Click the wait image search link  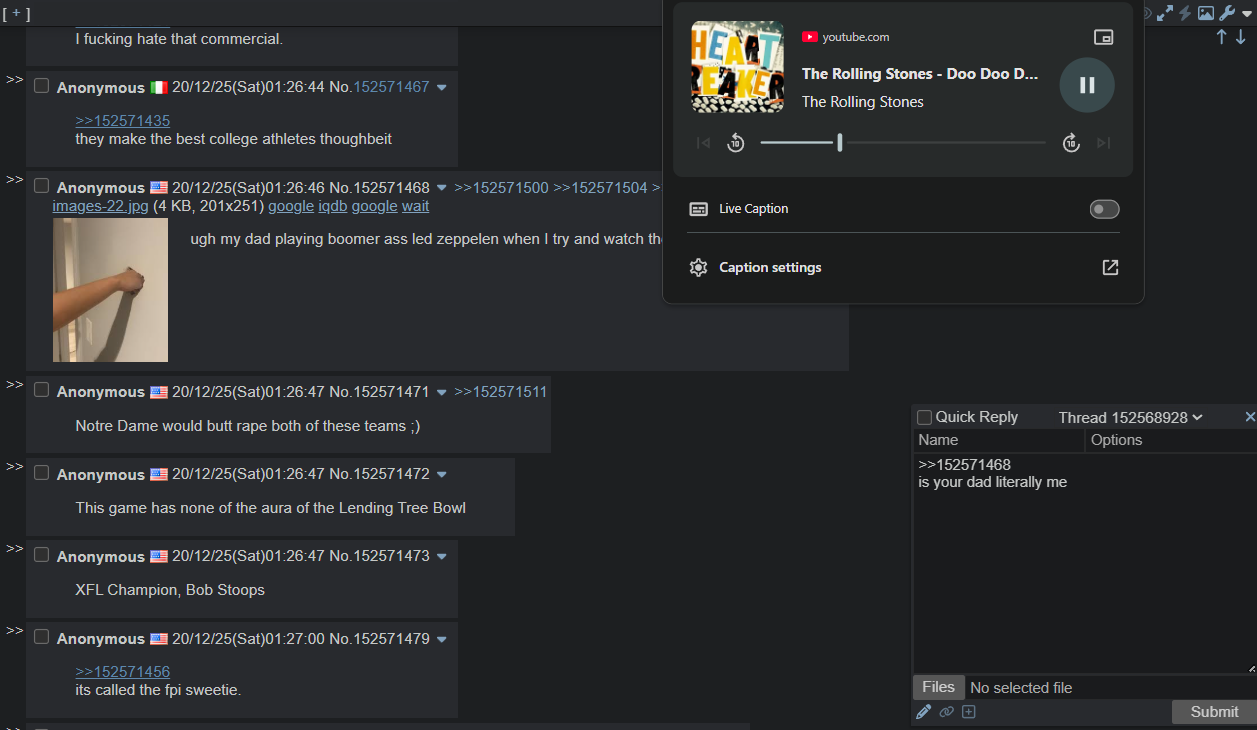coord(416,206)
